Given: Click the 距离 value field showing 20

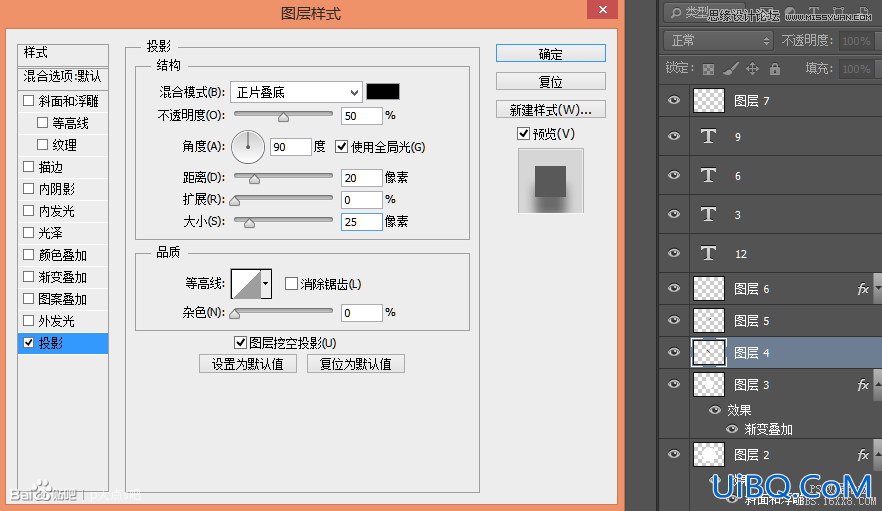Looking at the screenshot, I should (362, 178).
